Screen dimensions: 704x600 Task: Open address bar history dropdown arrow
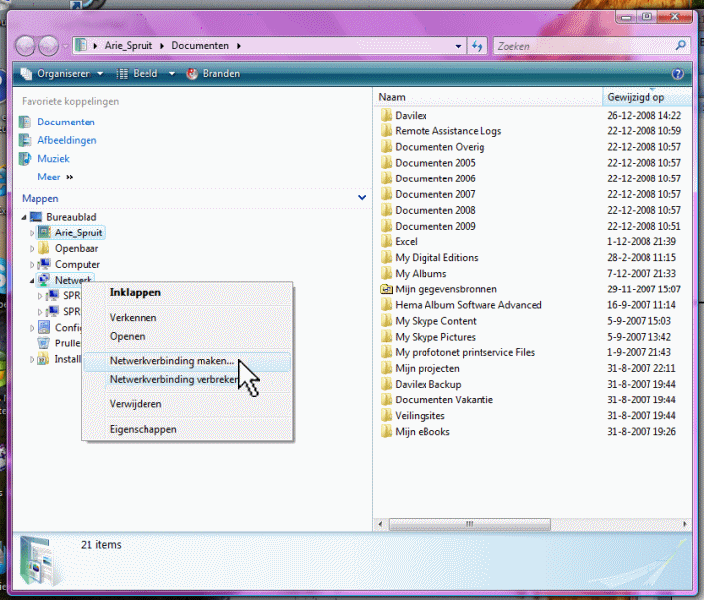coord(458,46)
